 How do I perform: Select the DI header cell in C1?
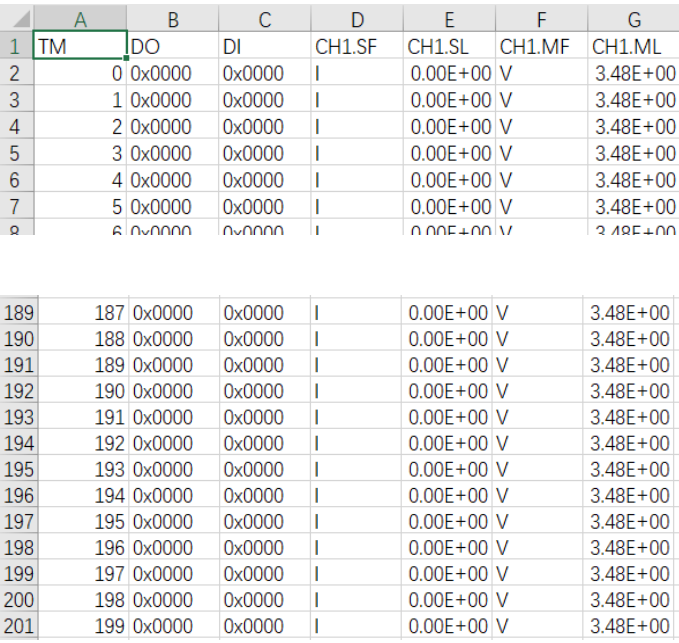point(265,46)
